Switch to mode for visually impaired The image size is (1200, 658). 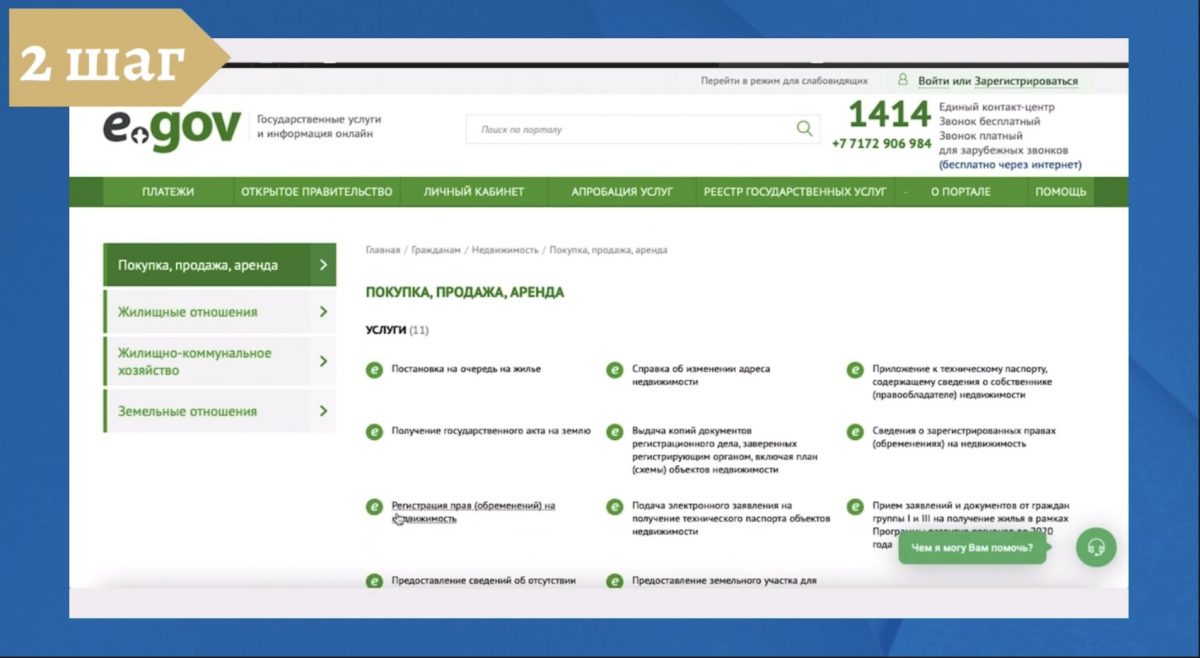tap(784, 81)
